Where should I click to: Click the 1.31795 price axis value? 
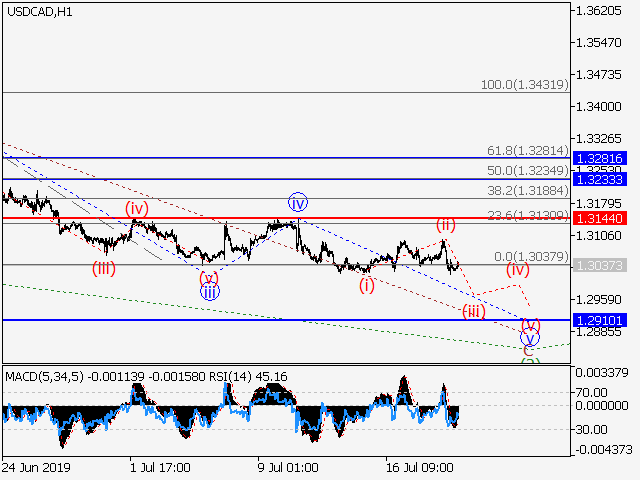pos(598,203)
